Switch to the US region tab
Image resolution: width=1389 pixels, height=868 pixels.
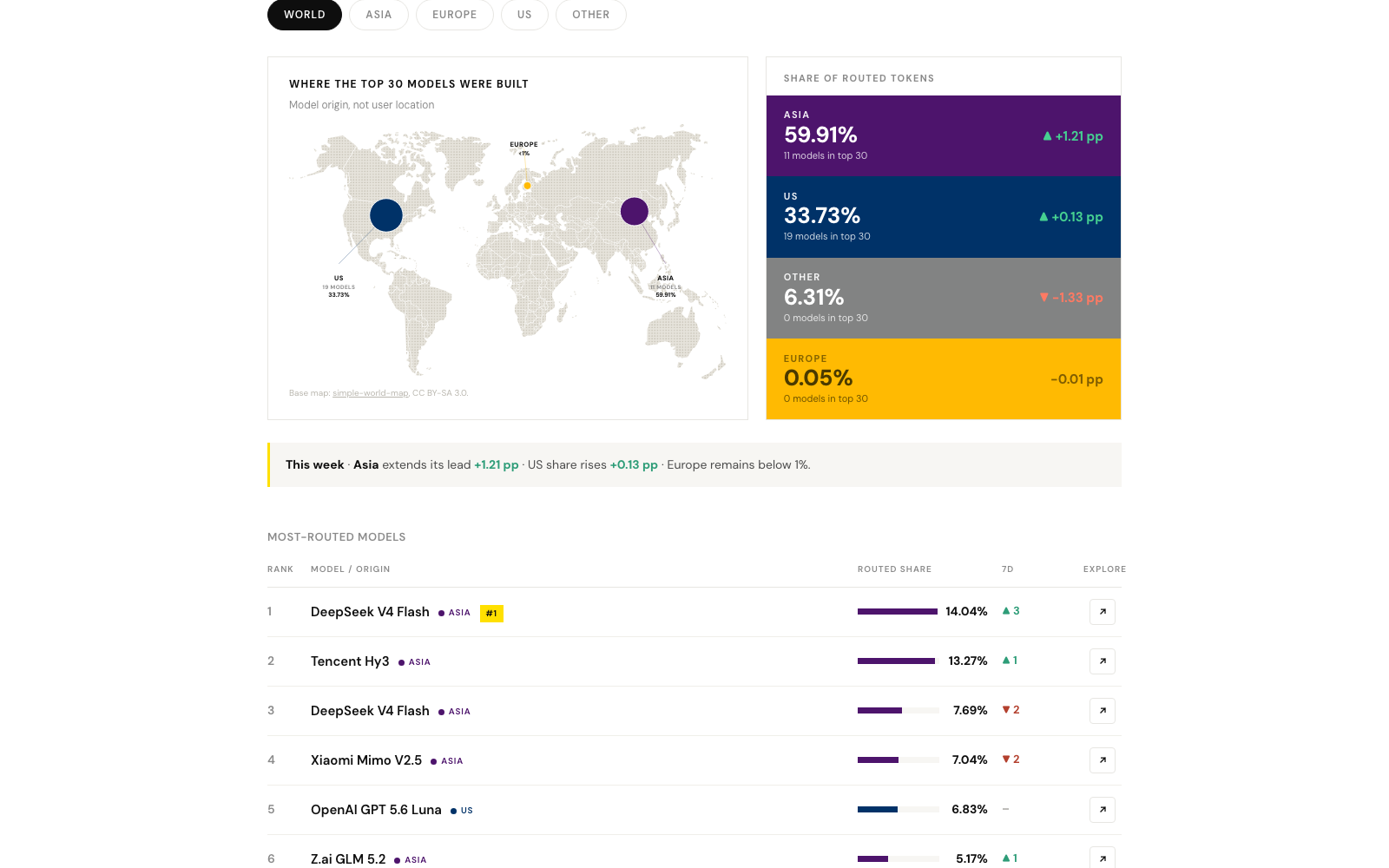tap(524, 15)
